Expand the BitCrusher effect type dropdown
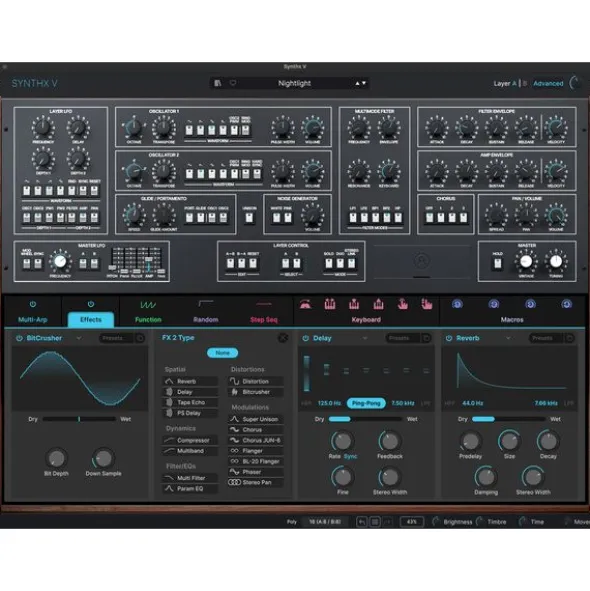The width and height of the screenshot is (590, 591). point(79,338)
